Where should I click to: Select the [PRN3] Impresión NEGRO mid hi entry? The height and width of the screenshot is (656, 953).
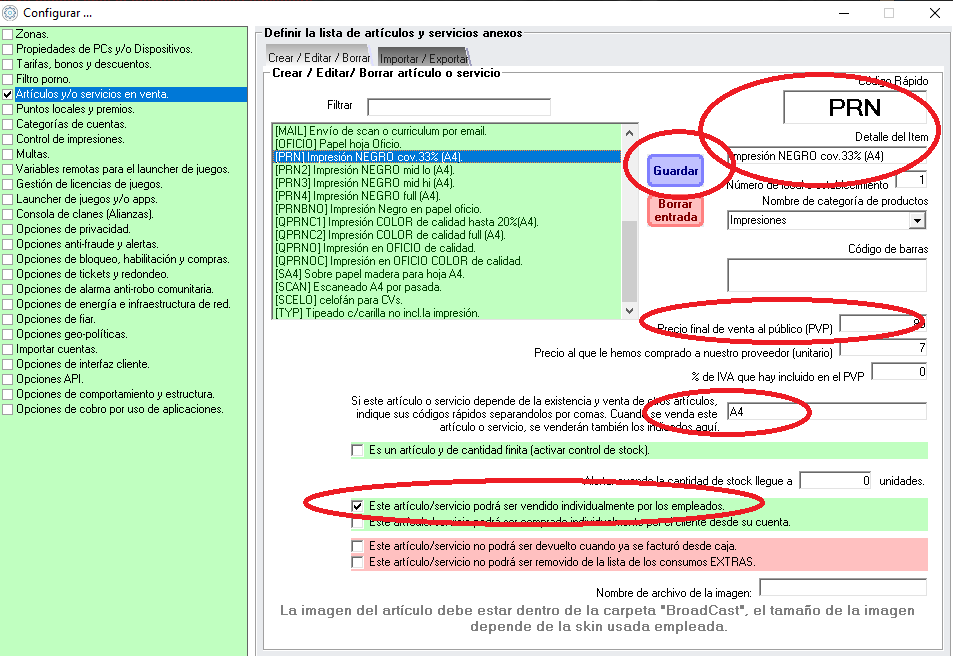pos(446,183)
